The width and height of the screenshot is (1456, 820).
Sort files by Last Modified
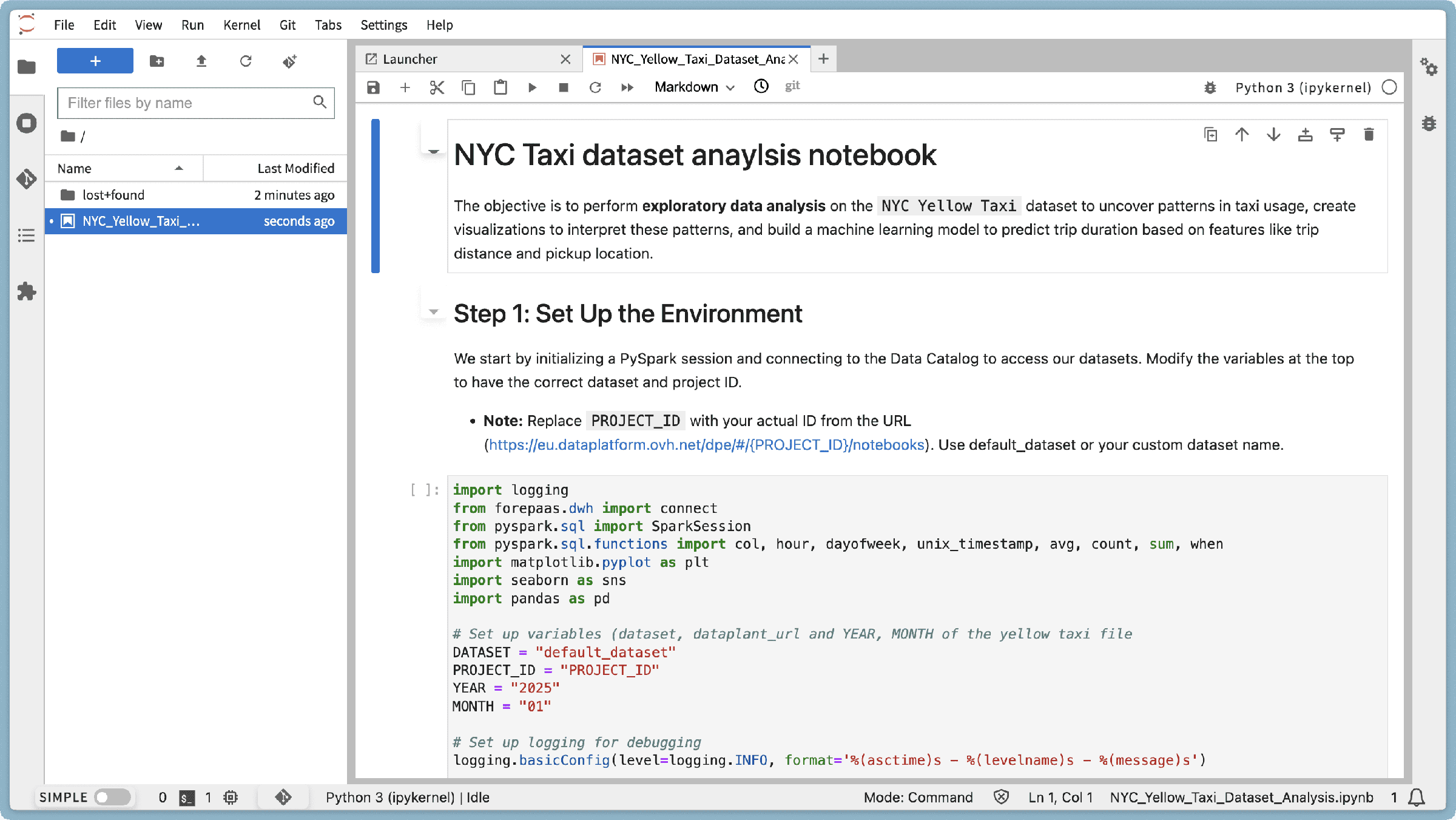click(275, 168)
